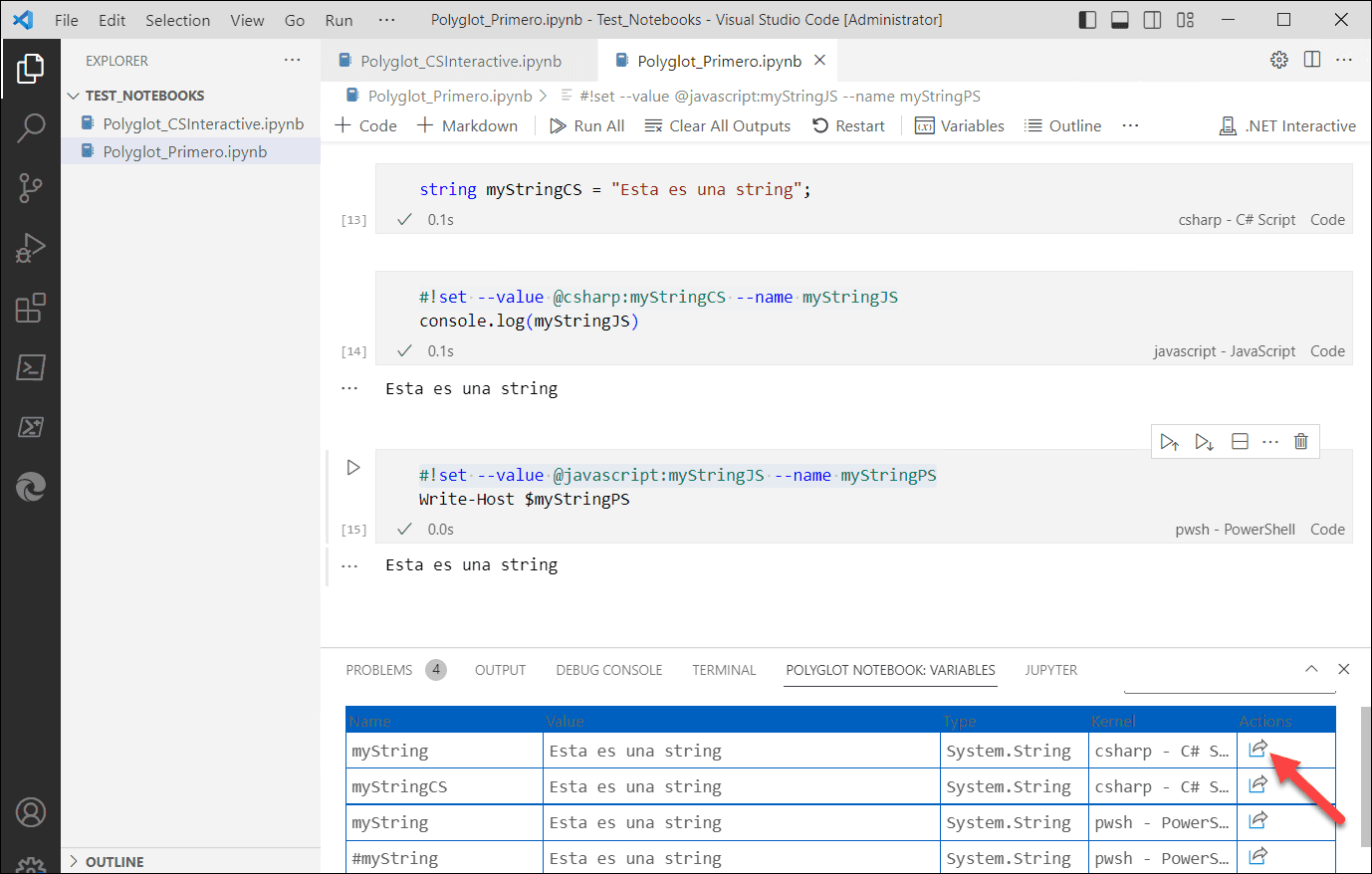Toggle primary side bar visibility

pos(1087,20)
